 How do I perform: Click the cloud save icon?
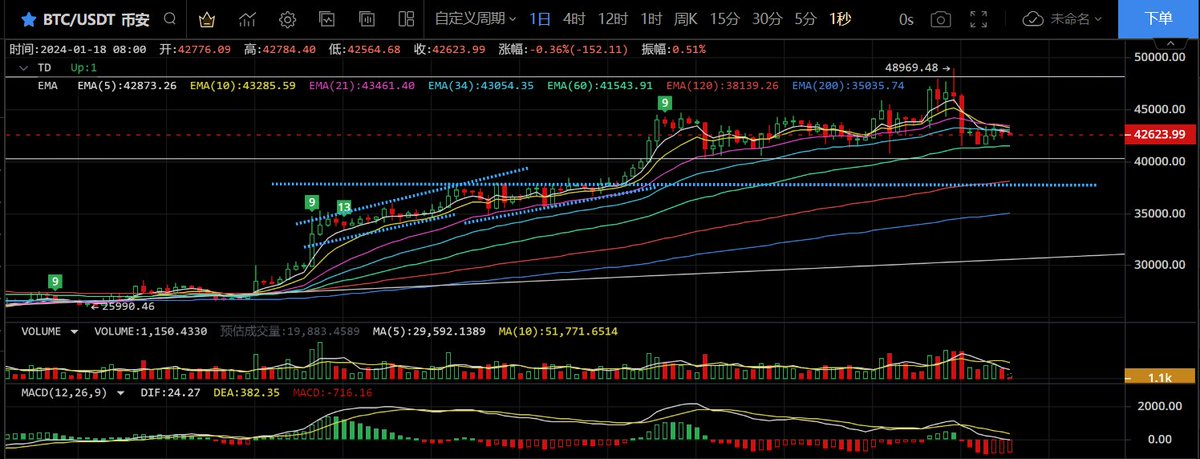[1032, 19]
